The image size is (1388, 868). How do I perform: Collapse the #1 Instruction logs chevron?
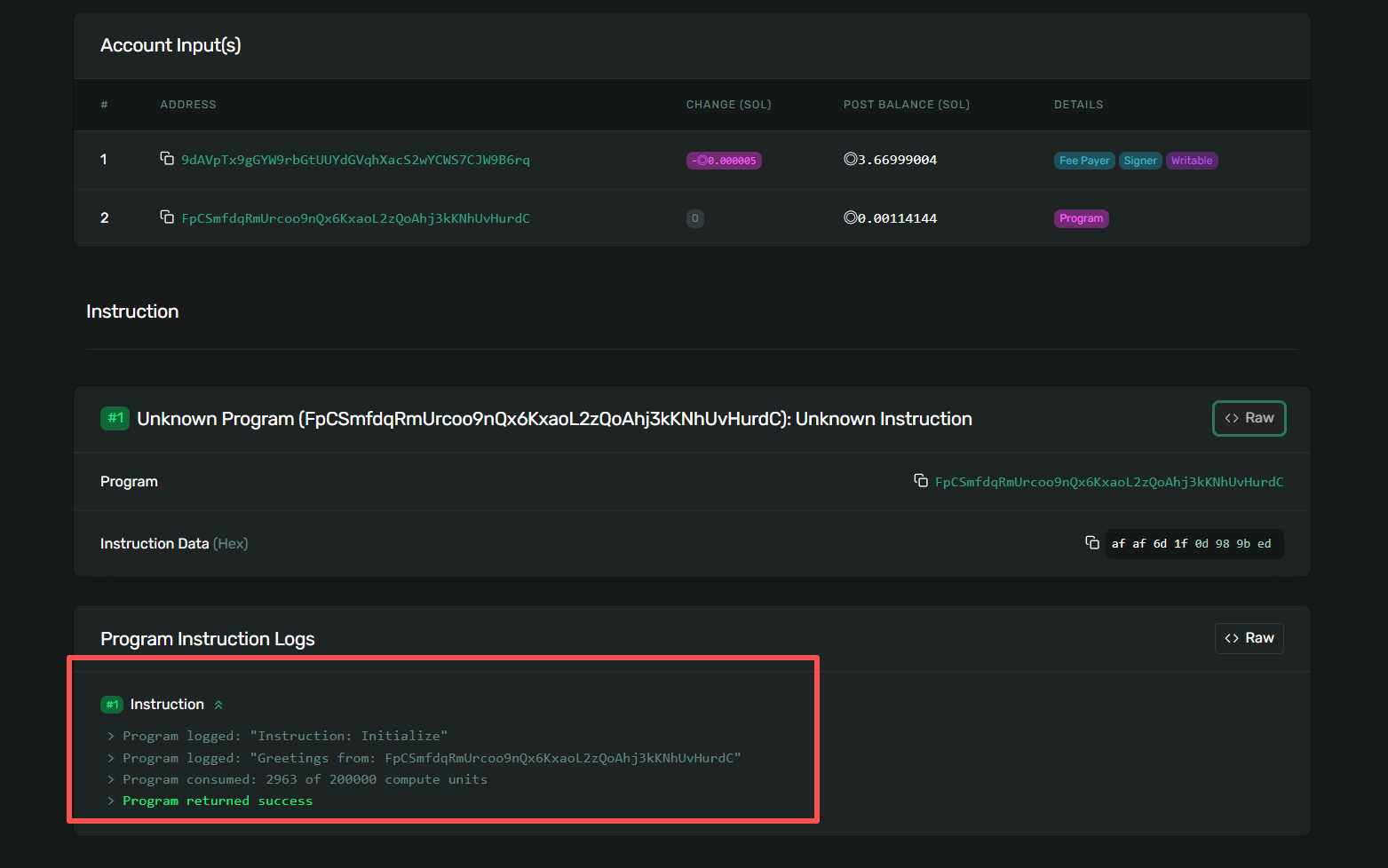click(218, 705)
